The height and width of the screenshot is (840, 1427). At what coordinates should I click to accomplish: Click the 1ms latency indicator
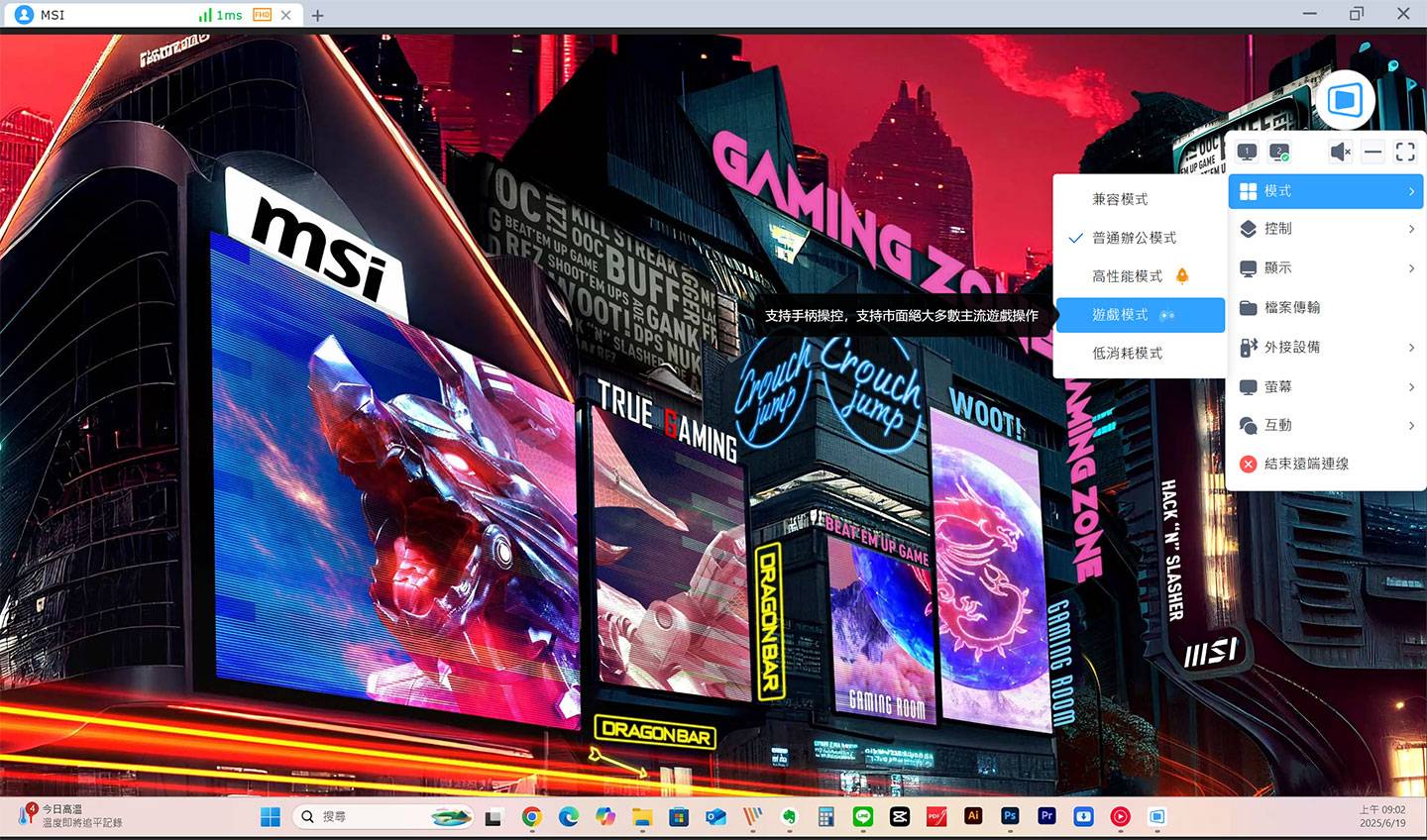(x=220, y=15)
